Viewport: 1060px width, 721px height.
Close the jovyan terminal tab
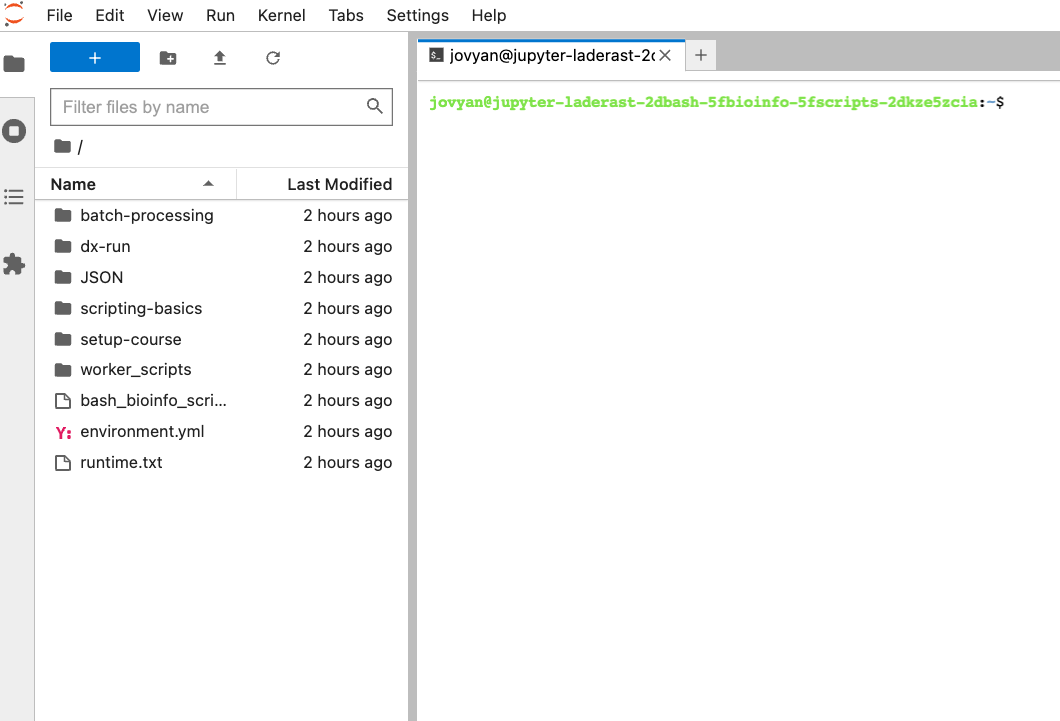(x=665, y=55)
